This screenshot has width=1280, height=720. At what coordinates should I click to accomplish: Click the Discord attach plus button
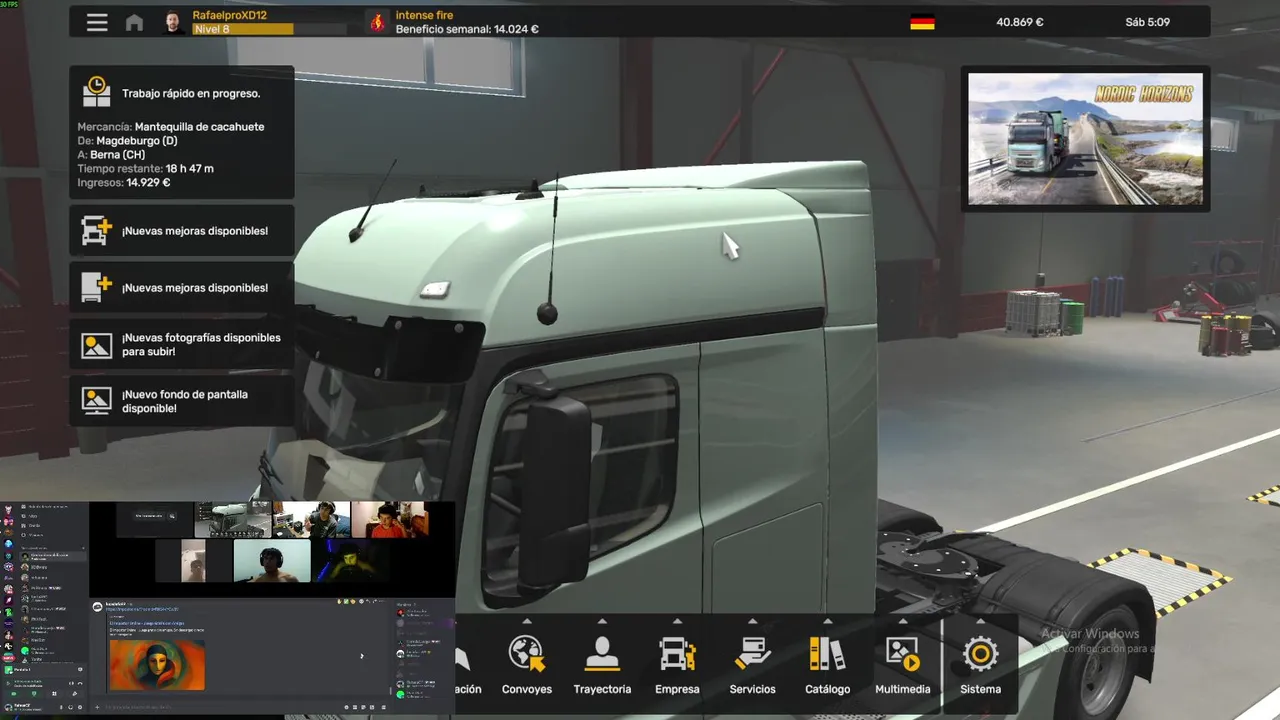[x=97, y=707]
